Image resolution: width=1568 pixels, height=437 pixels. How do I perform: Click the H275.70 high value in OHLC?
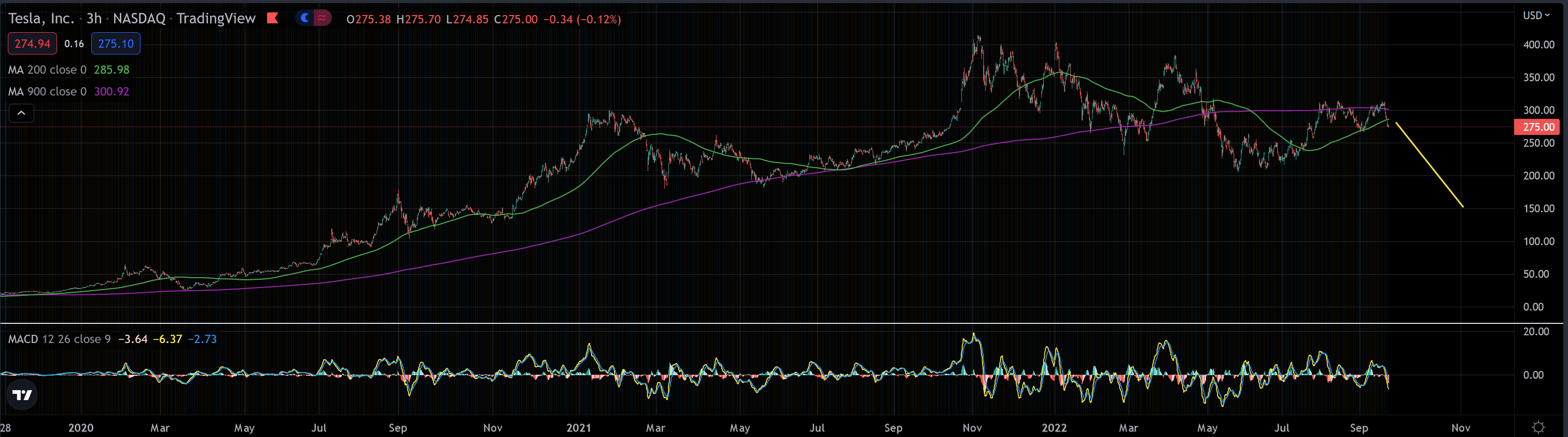[x=418, y=20]
